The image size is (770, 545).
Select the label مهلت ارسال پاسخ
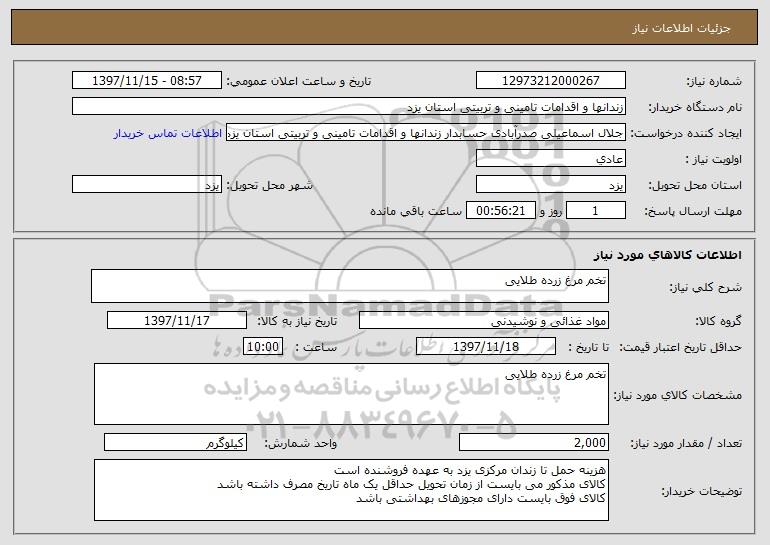coord(693,211)
